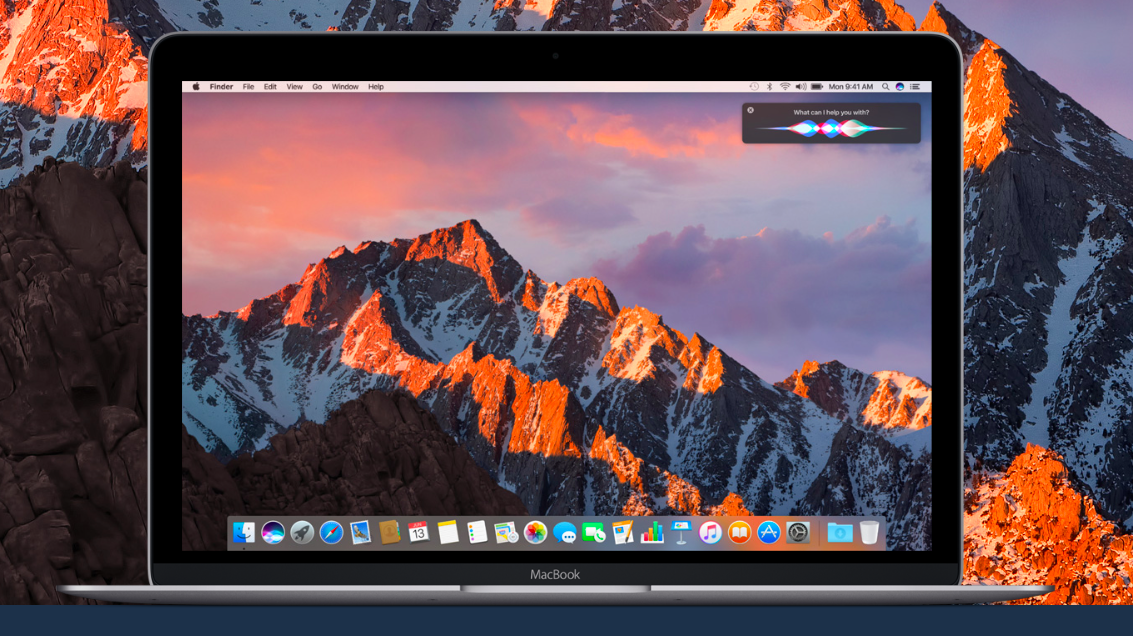Open Calendar icon showing 13
Screen dimensions: 1133x636
tap(418, 533)
